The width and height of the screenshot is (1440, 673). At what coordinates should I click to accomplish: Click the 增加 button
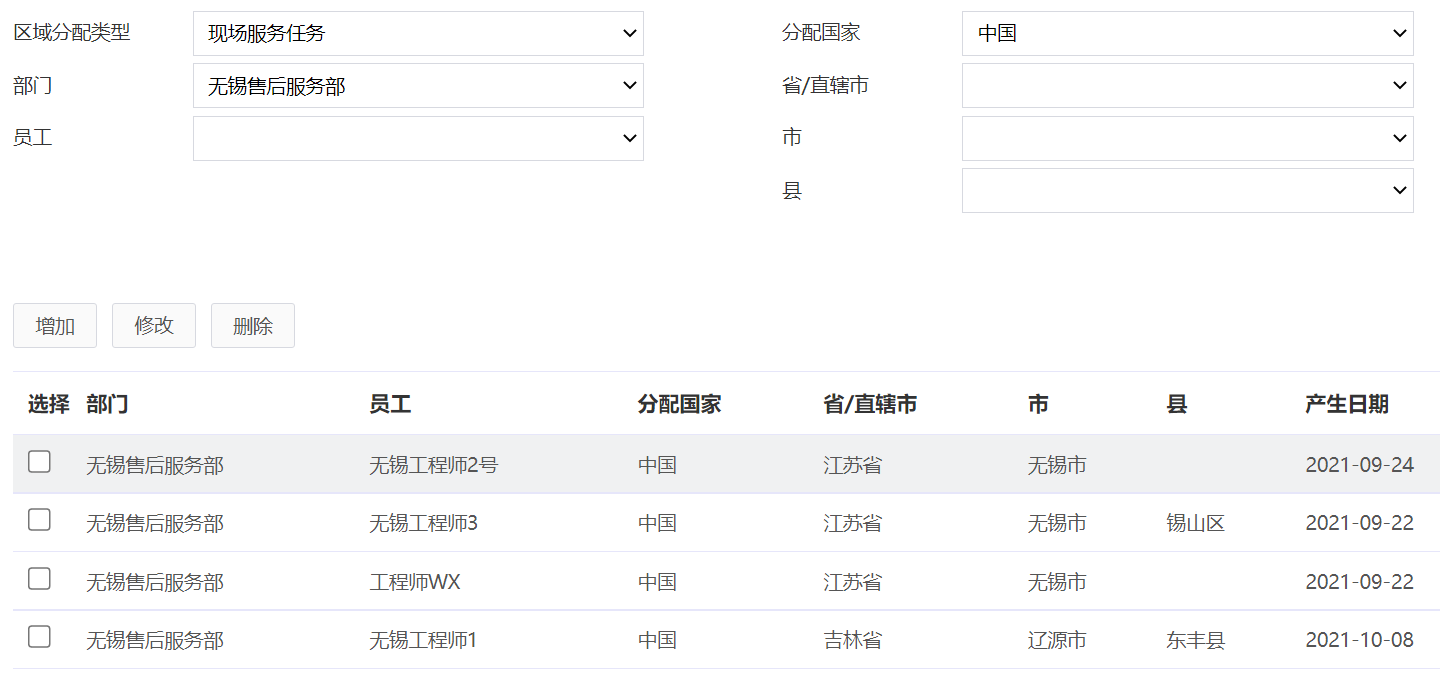tap(55, 326)
